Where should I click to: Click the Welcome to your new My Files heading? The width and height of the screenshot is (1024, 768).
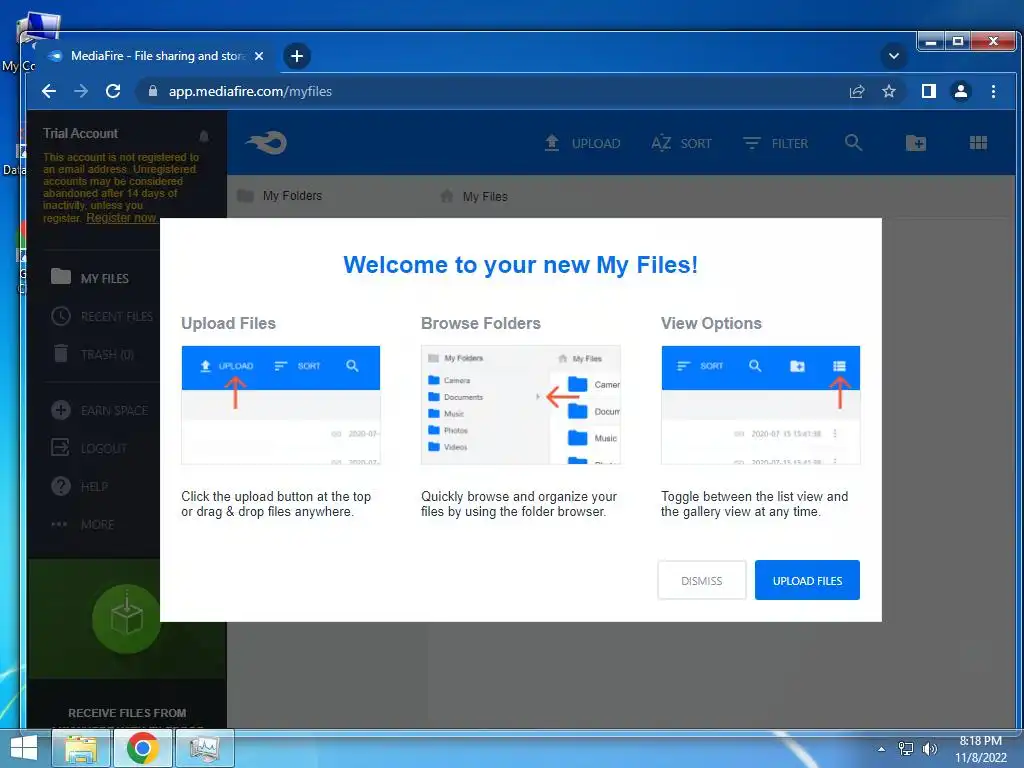pos(520,264)
